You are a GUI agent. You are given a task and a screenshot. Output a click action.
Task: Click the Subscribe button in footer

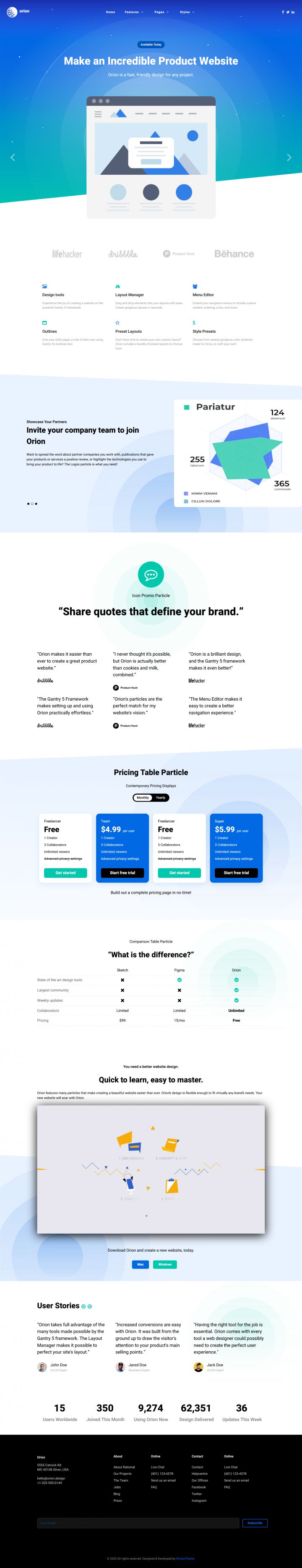[255, 1523]
